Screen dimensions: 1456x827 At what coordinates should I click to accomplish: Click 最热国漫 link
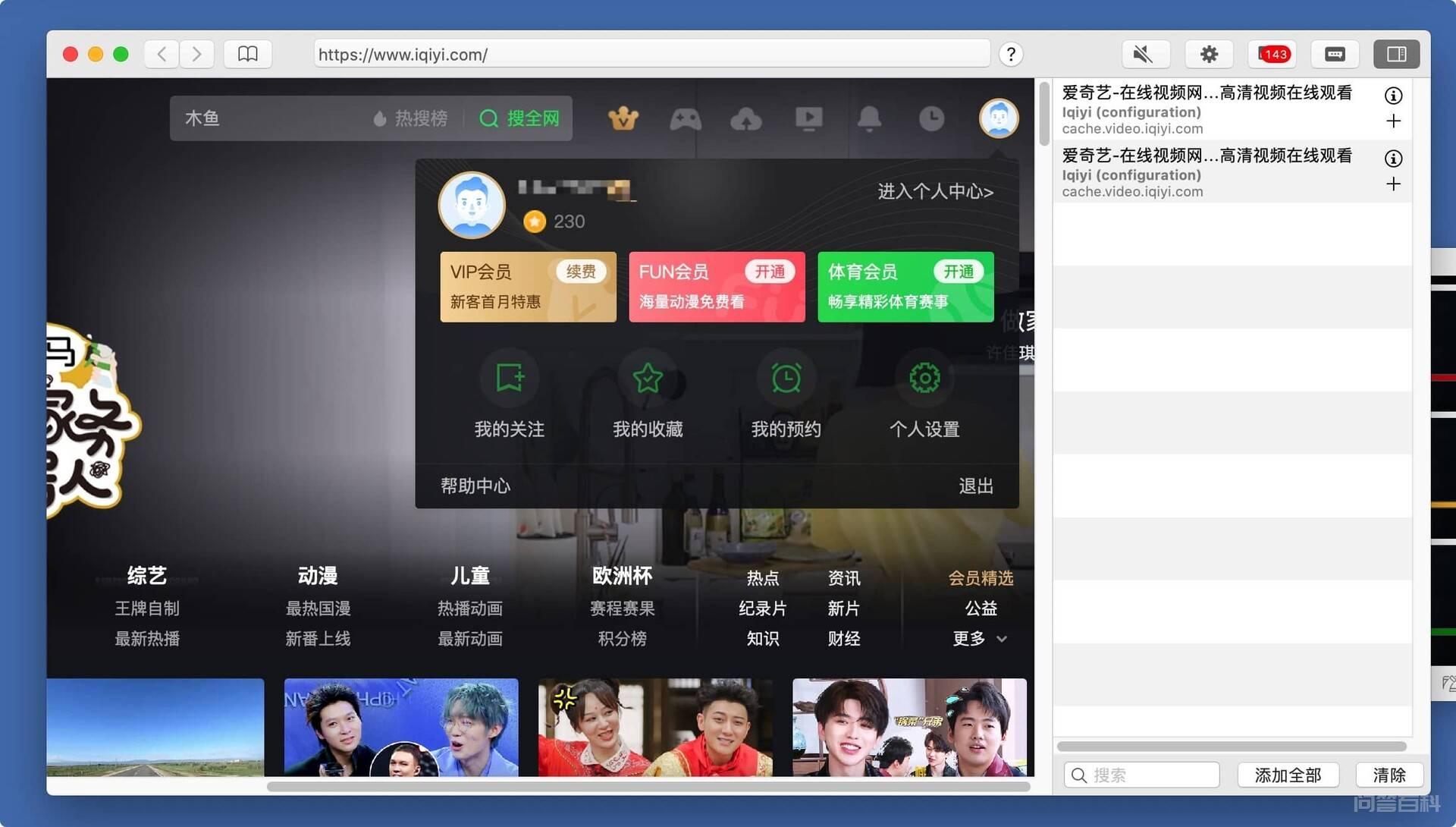click(317, 608)
